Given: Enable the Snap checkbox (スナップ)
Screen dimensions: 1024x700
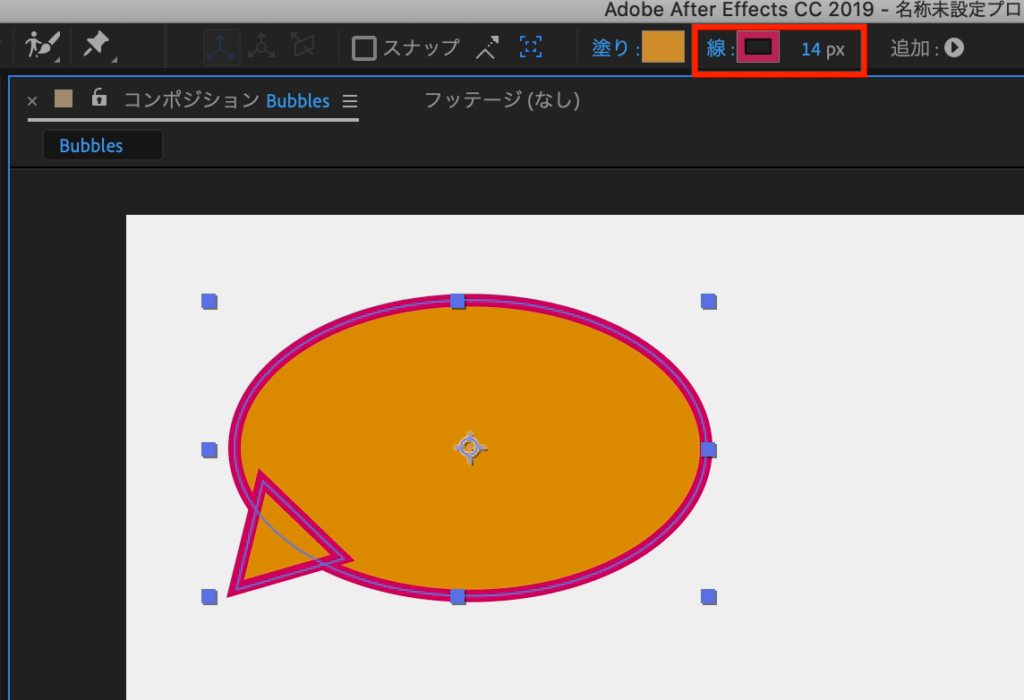Looking at the screenshot, I should point(364,48).
